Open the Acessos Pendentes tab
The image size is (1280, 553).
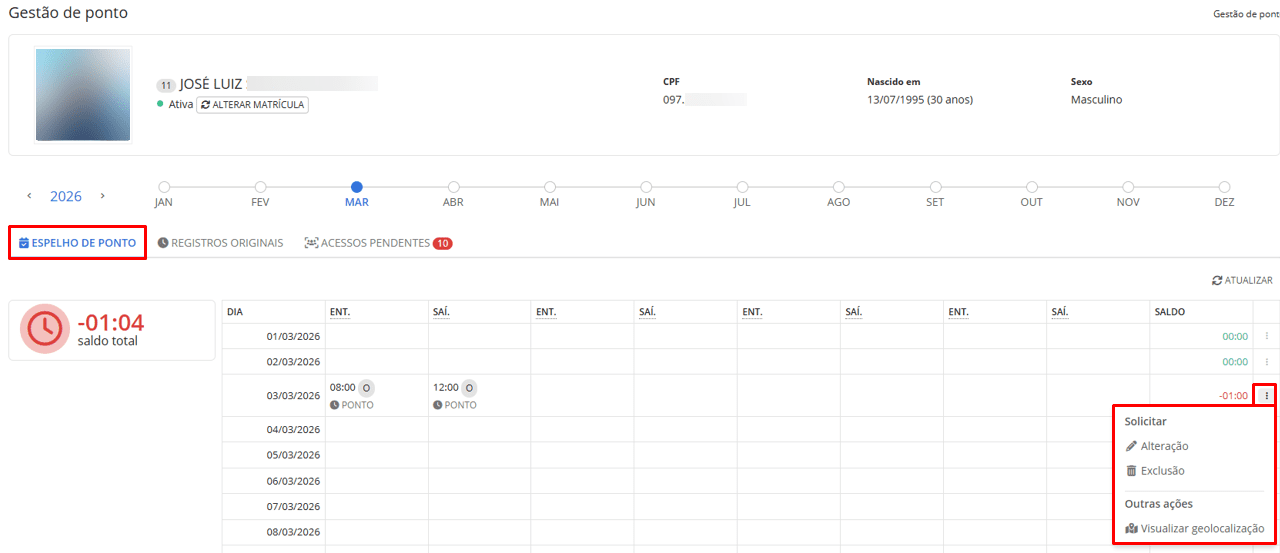(377, 243)
